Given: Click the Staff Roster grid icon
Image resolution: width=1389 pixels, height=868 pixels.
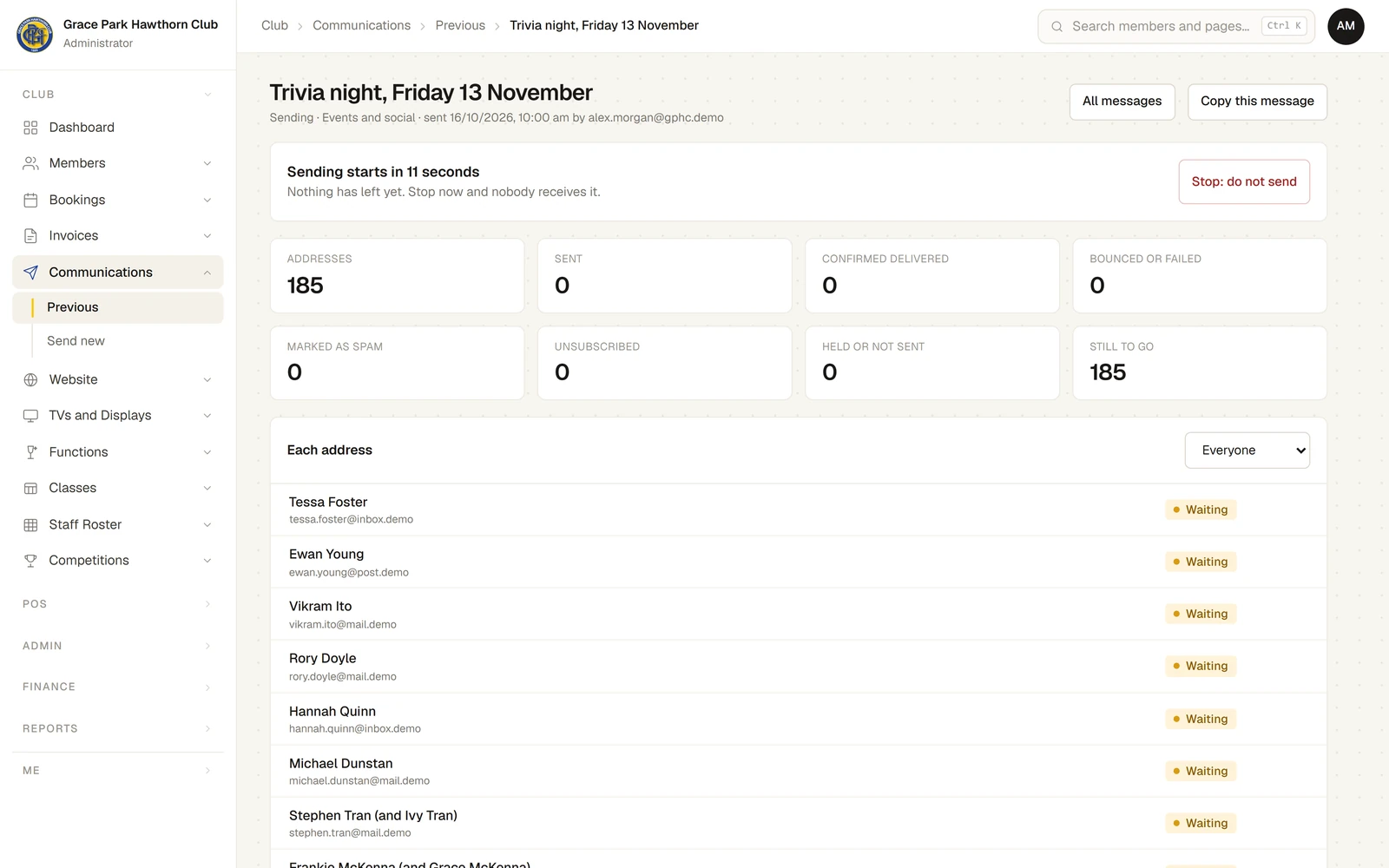Looking at the screenshot, I should tap(30, 524).
